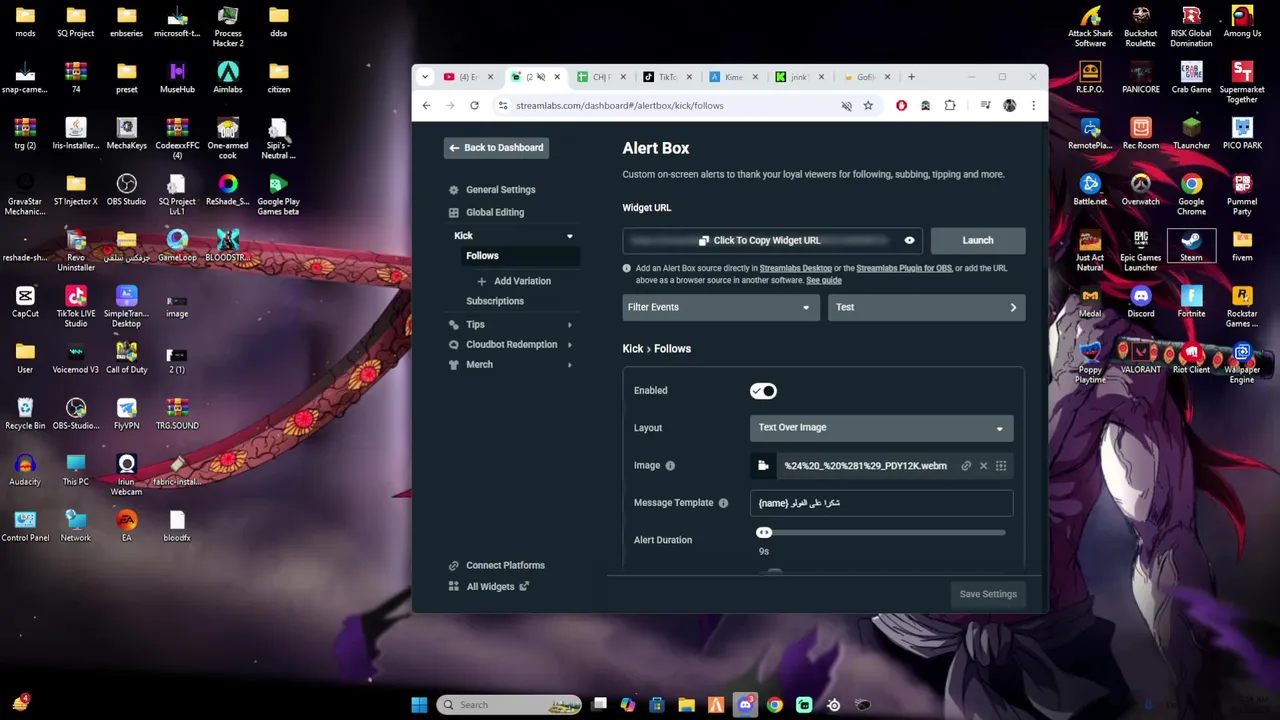Open Chrome profile avatar
Screen dimensions: 1280x720
point(1009,105)
